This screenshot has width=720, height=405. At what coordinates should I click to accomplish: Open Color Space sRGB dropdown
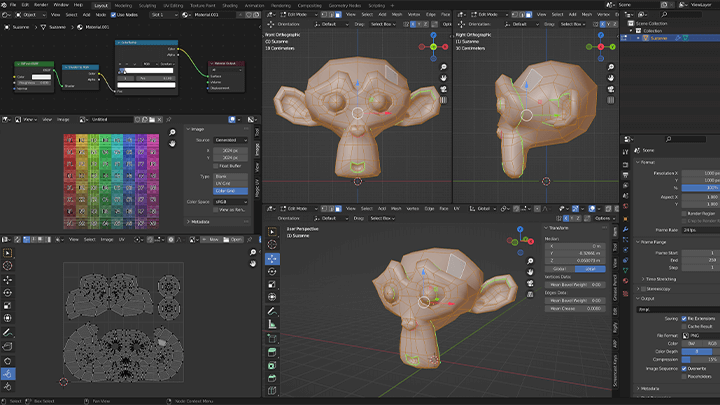click(x=231, y=202)
